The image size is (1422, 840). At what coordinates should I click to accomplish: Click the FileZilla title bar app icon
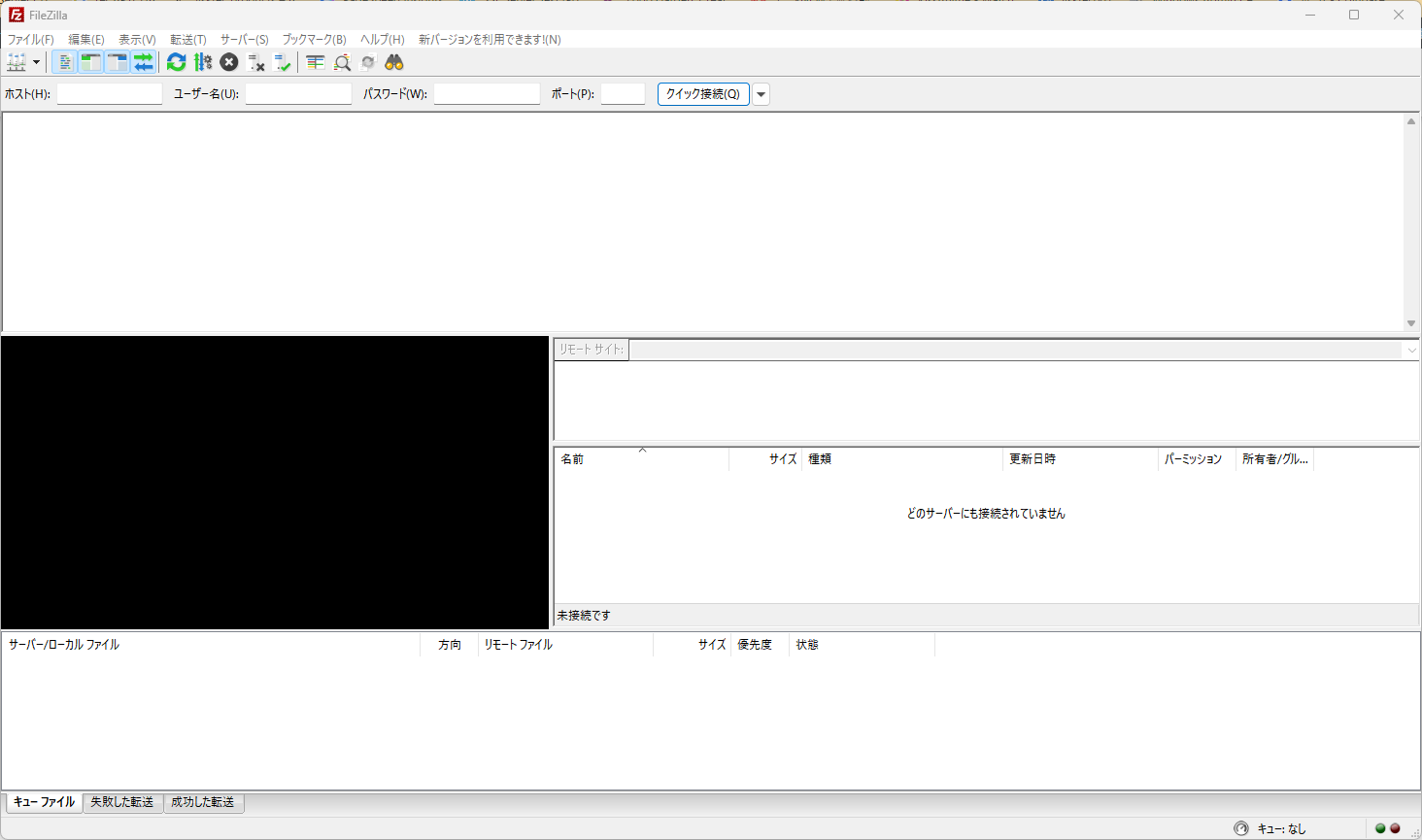(17, 15)
